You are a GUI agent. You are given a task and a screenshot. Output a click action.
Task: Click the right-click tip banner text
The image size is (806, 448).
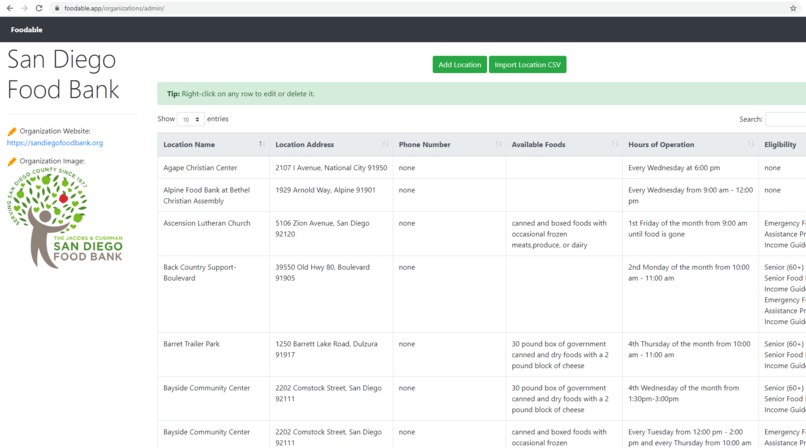(240, 94)
